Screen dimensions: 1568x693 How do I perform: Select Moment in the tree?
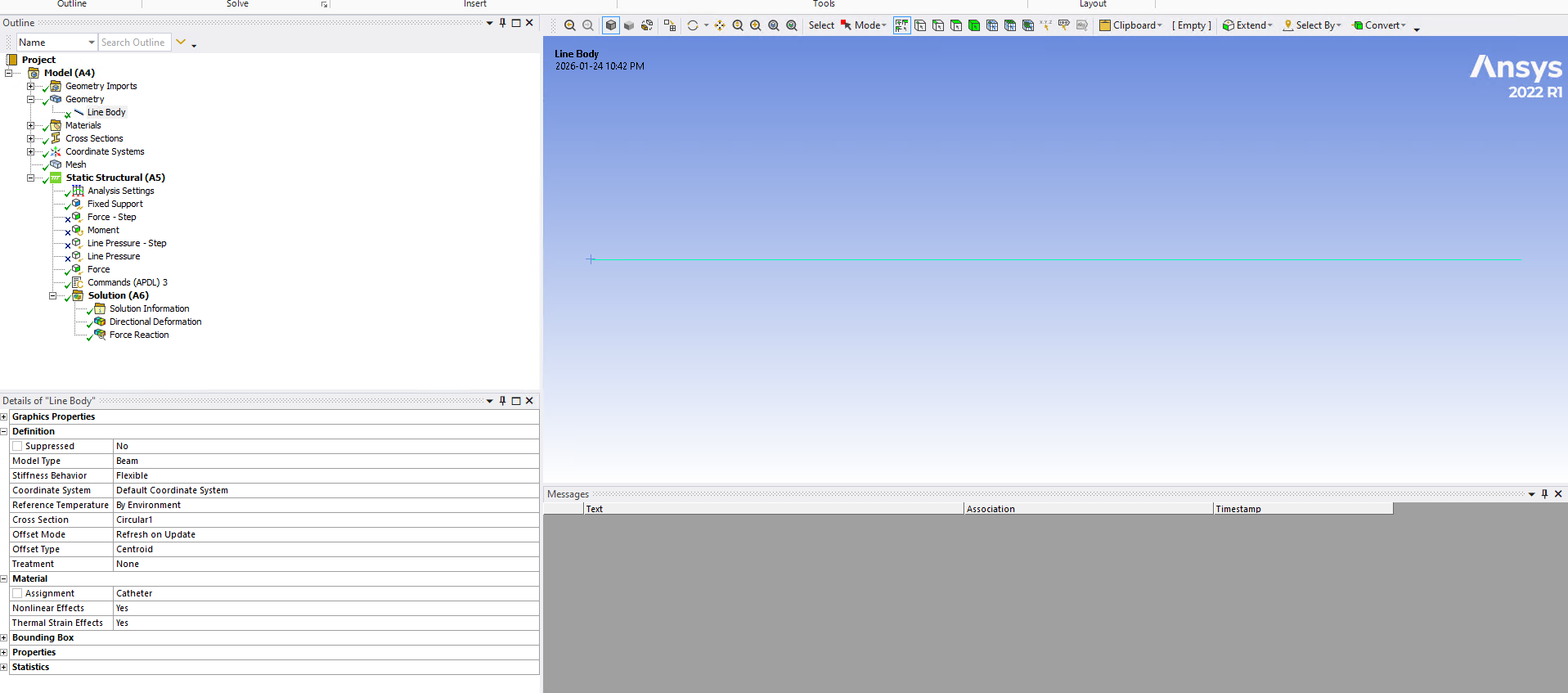click(103, 230)
